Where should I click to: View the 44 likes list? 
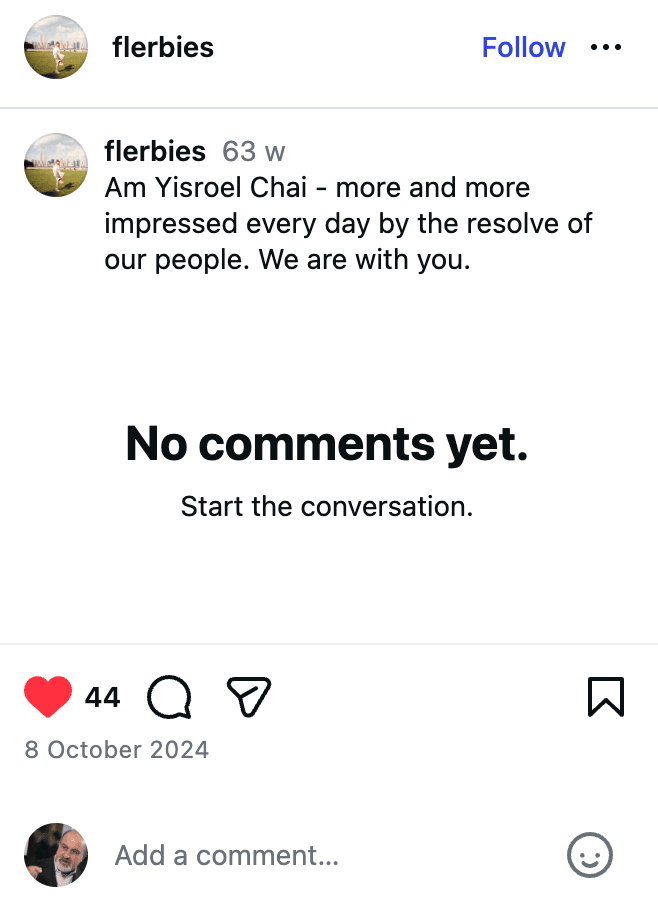[x=102, y=697]
